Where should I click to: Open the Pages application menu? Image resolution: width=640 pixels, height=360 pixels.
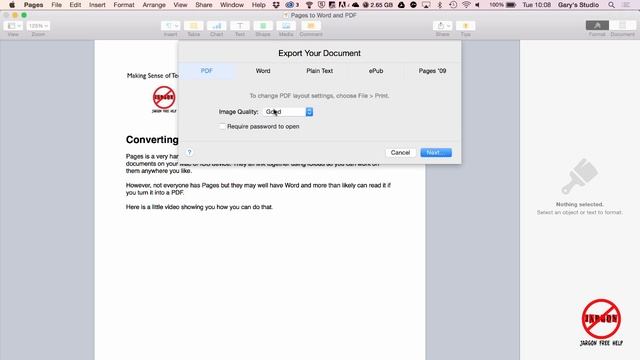[x=33, y=5]
